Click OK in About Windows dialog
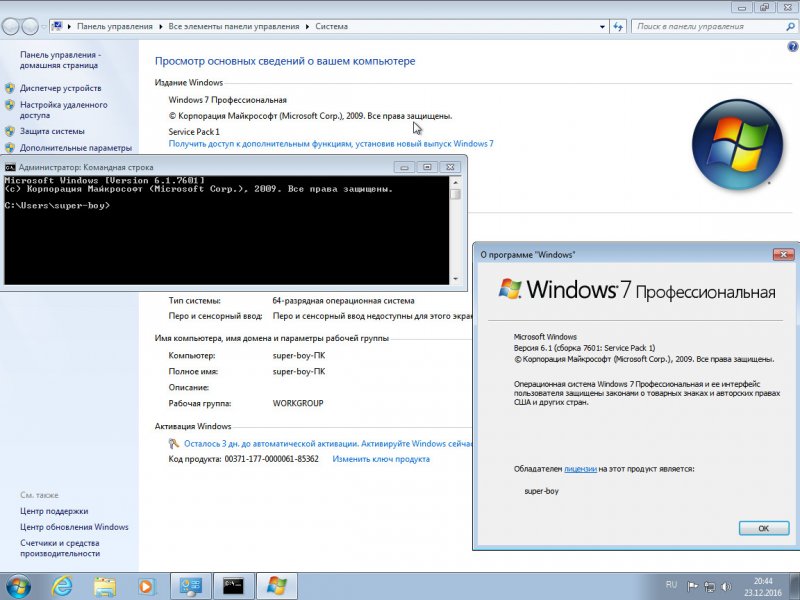 (x=763, y=528)
